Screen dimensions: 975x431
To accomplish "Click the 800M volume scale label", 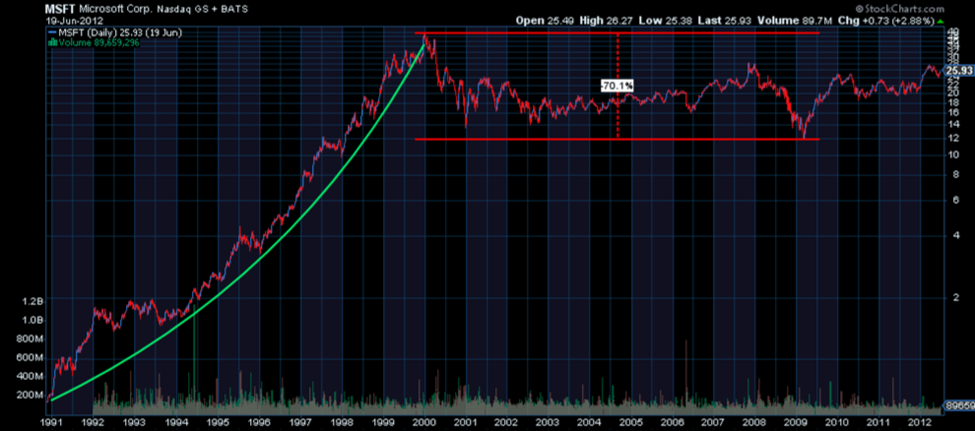I will point(31,339).
